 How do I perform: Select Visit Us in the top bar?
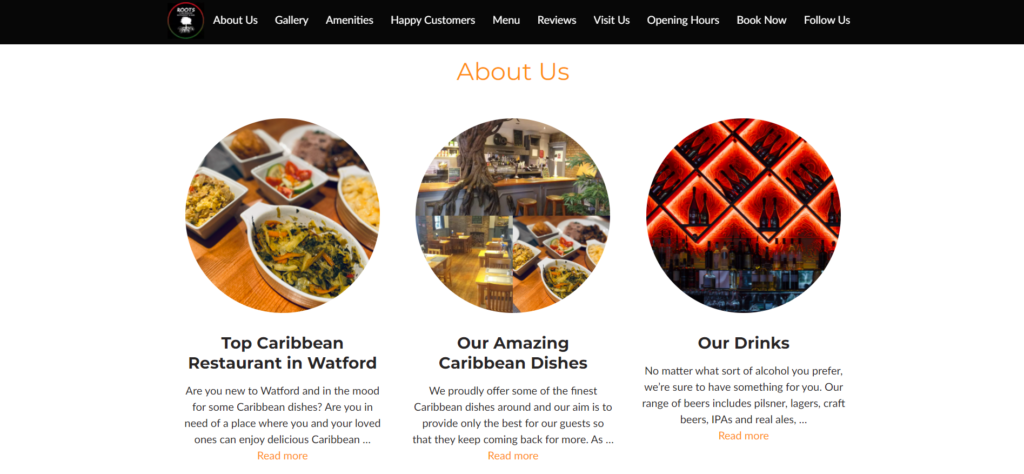tap(611, 20)
